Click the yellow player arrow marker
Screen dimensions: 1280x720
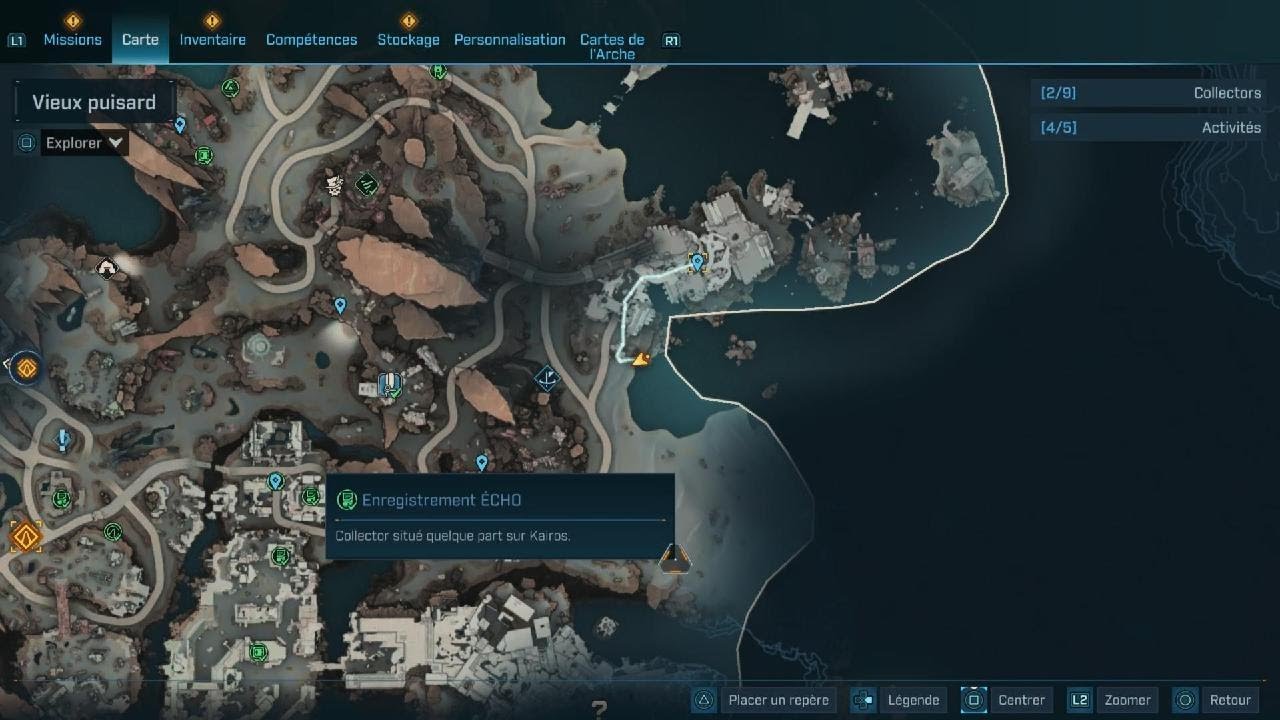pyautogui.click(x=641, y=359)
